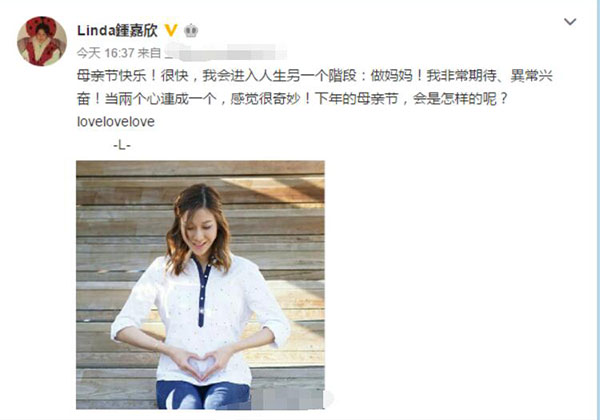The height and width of the screenshot is (420, 600).
Task: Enlarge the attached pregnancy announcement photo
Action: point(200,285)
